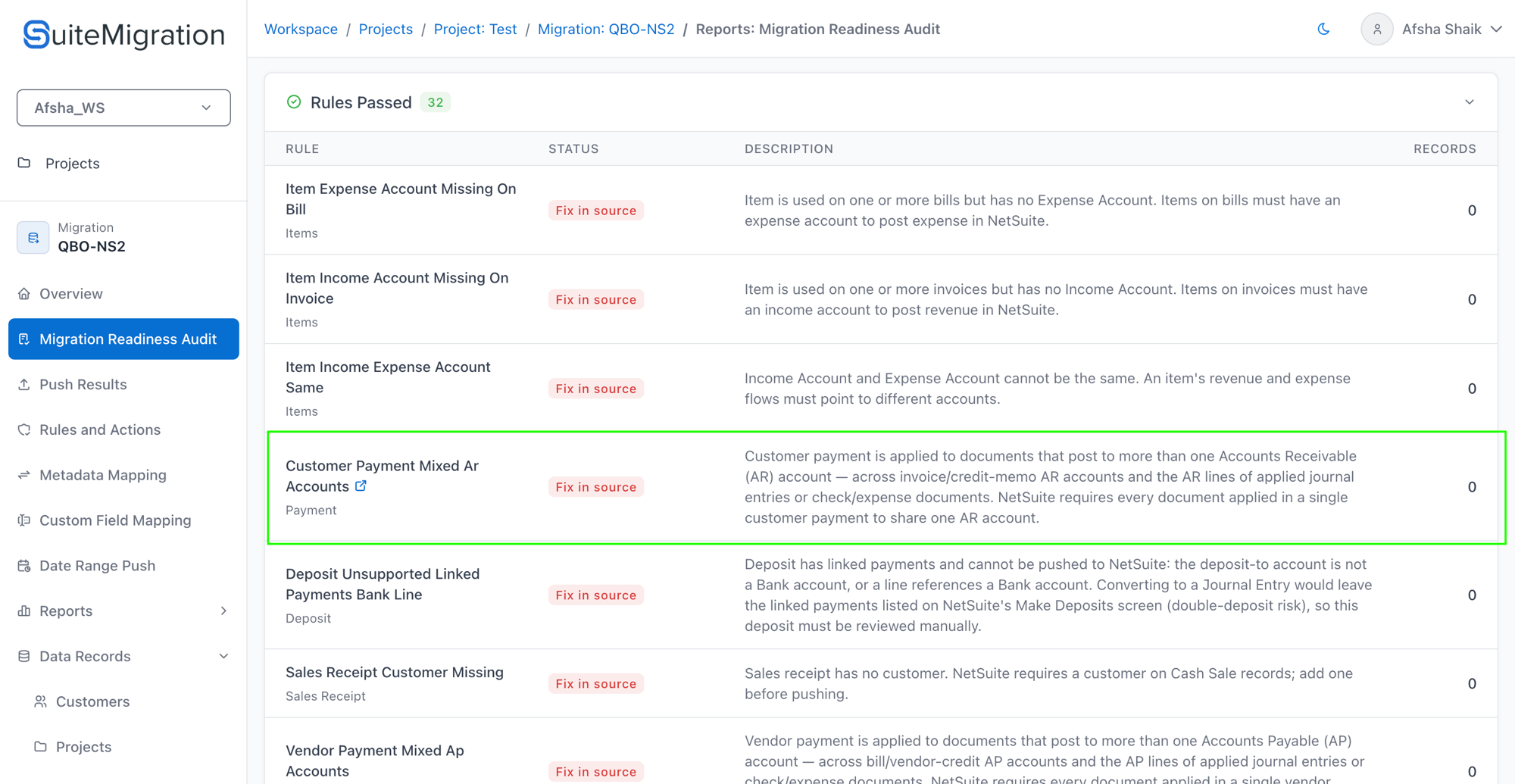Click the Overview home icon
Viewport: 1515px width, 784px height.
24,294
